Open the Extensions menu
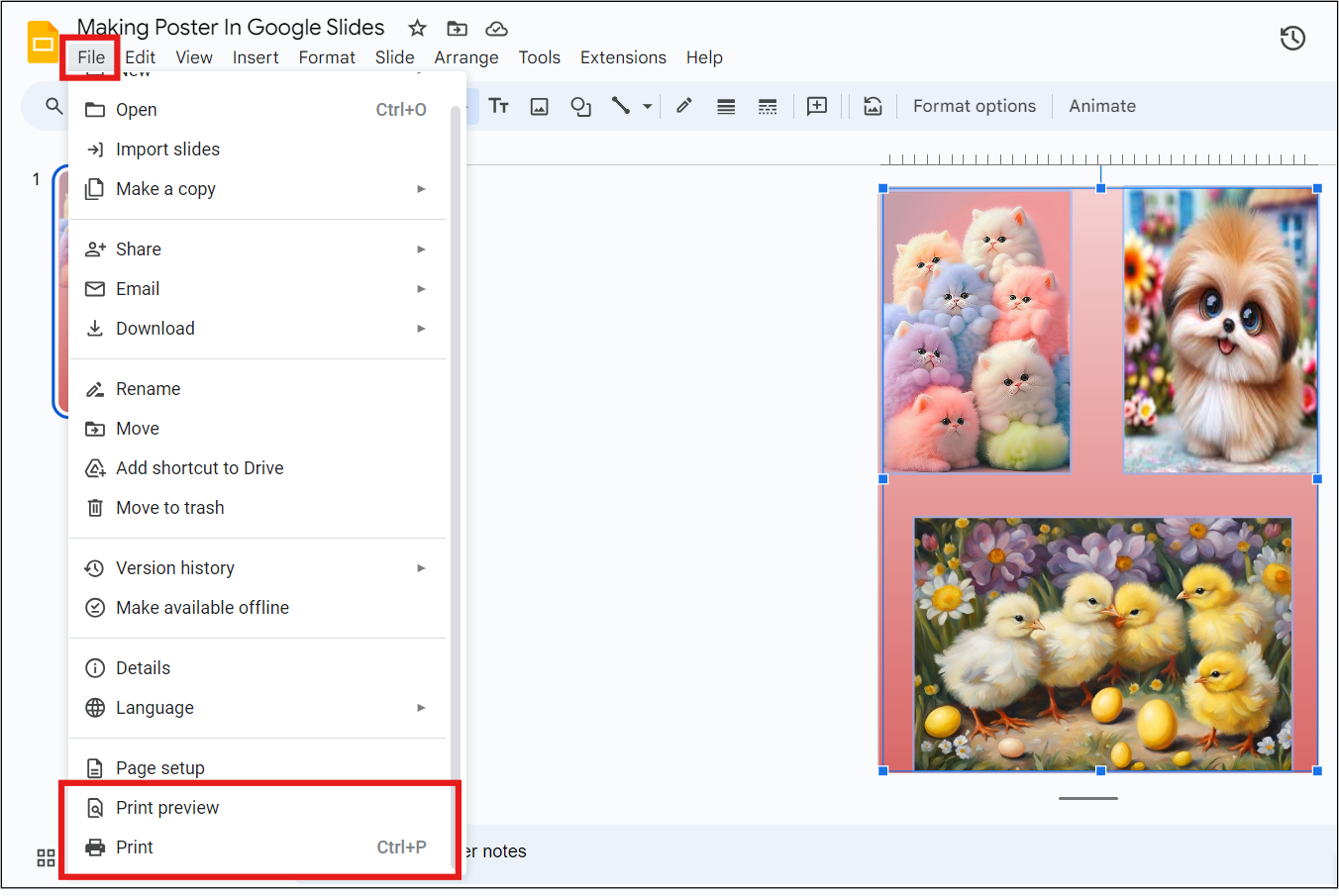Viewport: 1339px width, 896px height. click(x=623, y=57)
